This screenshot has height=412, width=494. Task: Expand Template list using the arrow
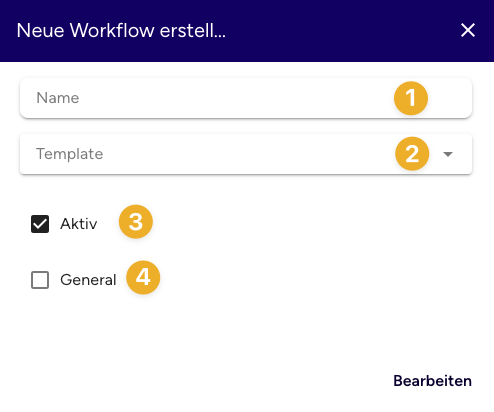[x=448, y=154]
